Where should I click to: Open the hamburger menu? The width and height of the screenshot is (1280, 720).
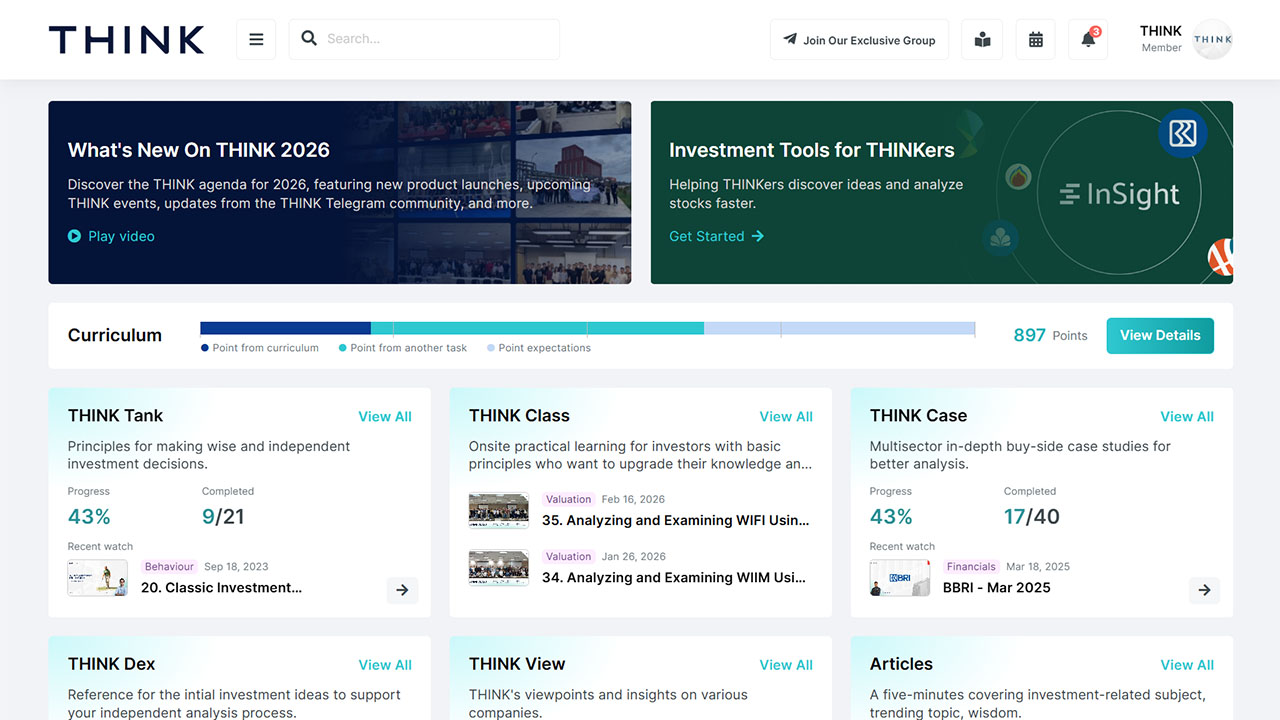256,40
